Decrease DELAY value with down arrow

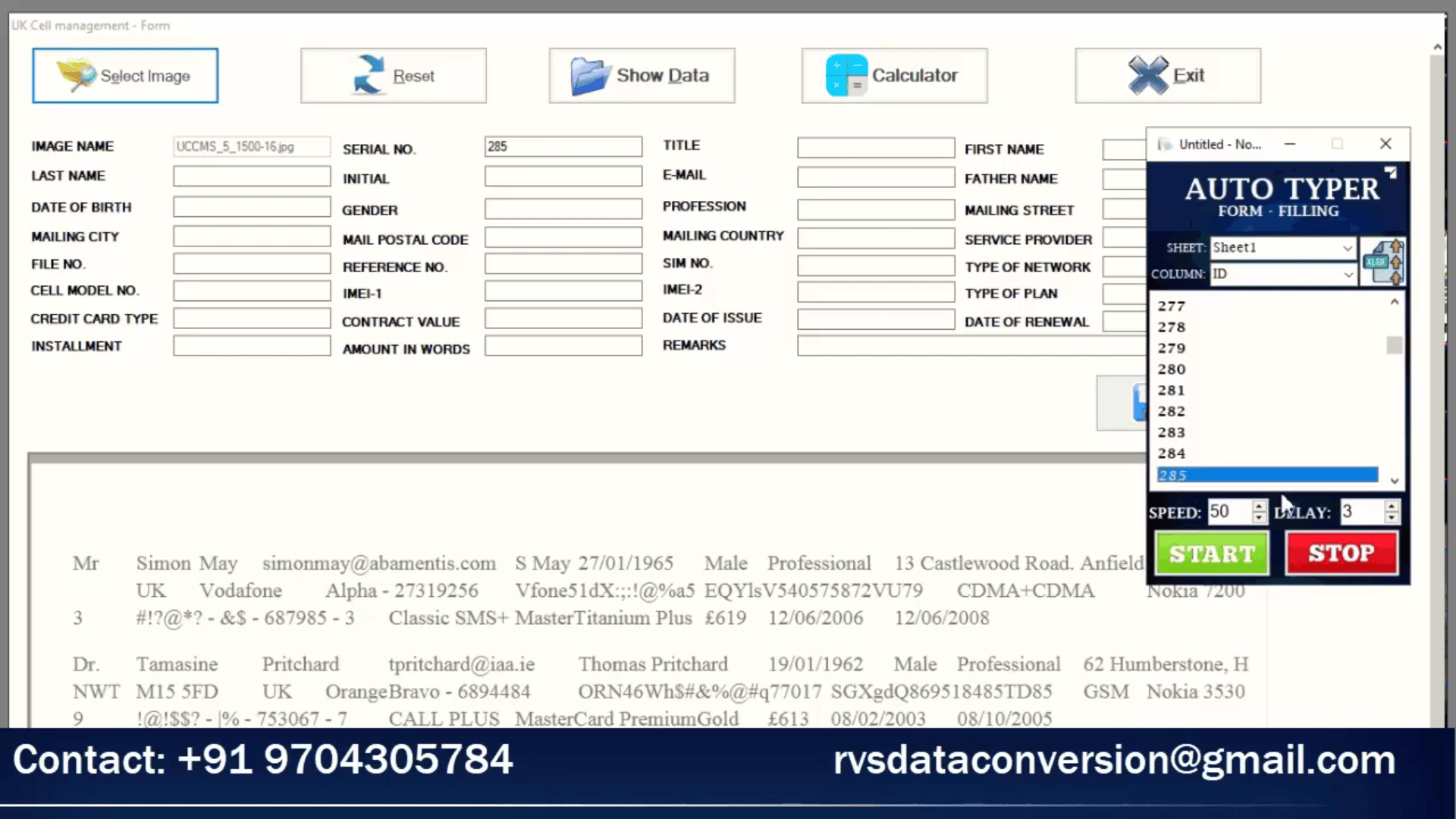(1391, 518)
